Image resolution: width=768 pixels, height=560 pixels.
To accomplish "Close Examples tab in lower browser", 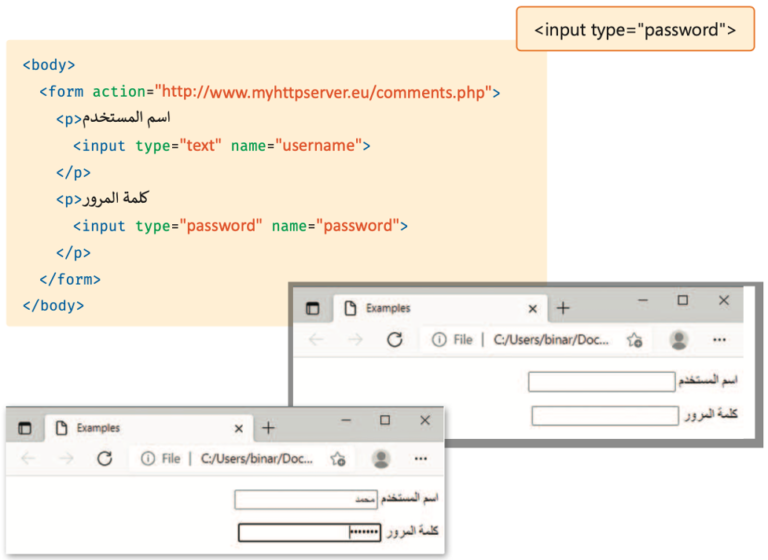I will [x=239, y=428].
